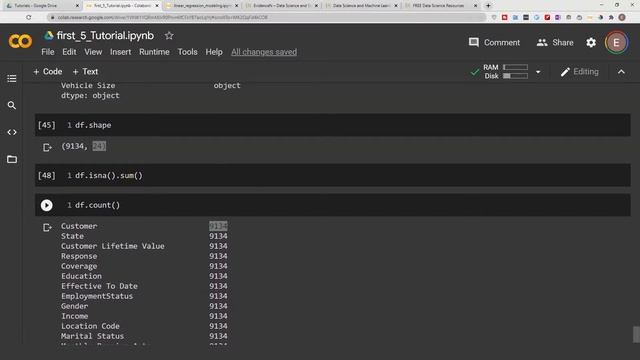
Task: Open the View menu
Action: pos(93,52)
